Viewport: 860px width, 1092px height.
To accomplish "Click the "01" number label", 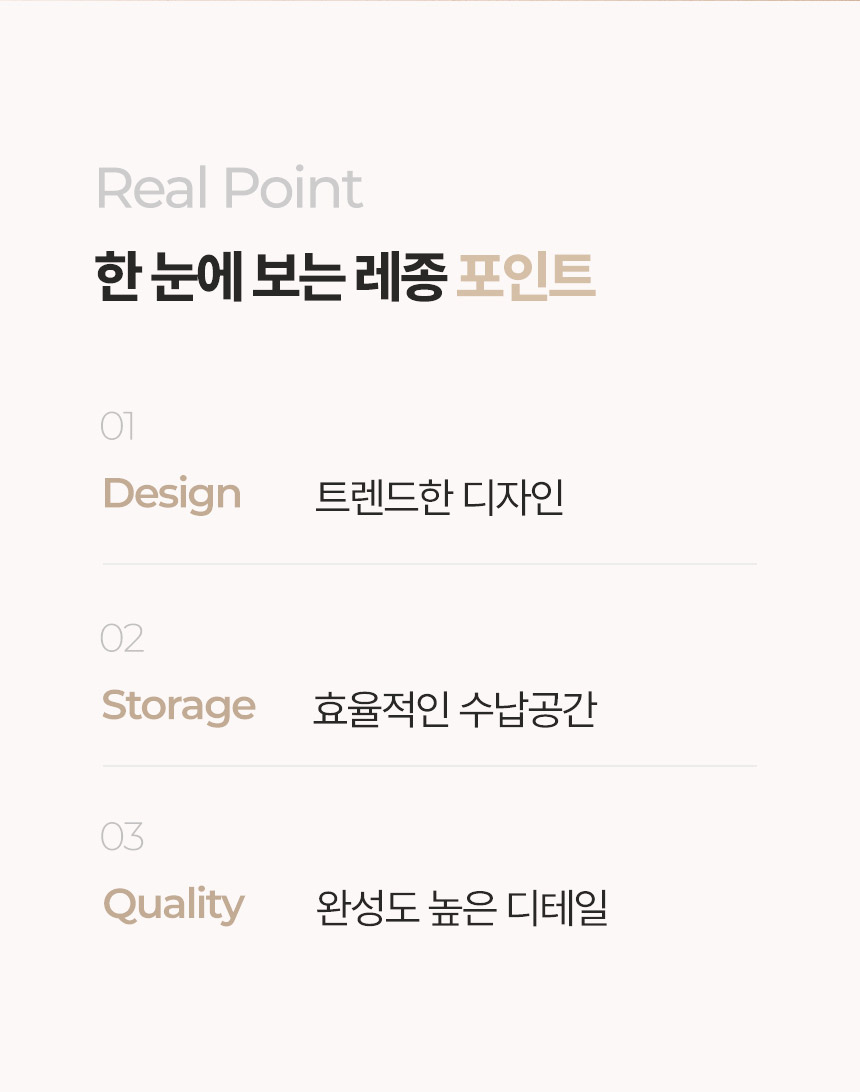I will coord(117,427).
